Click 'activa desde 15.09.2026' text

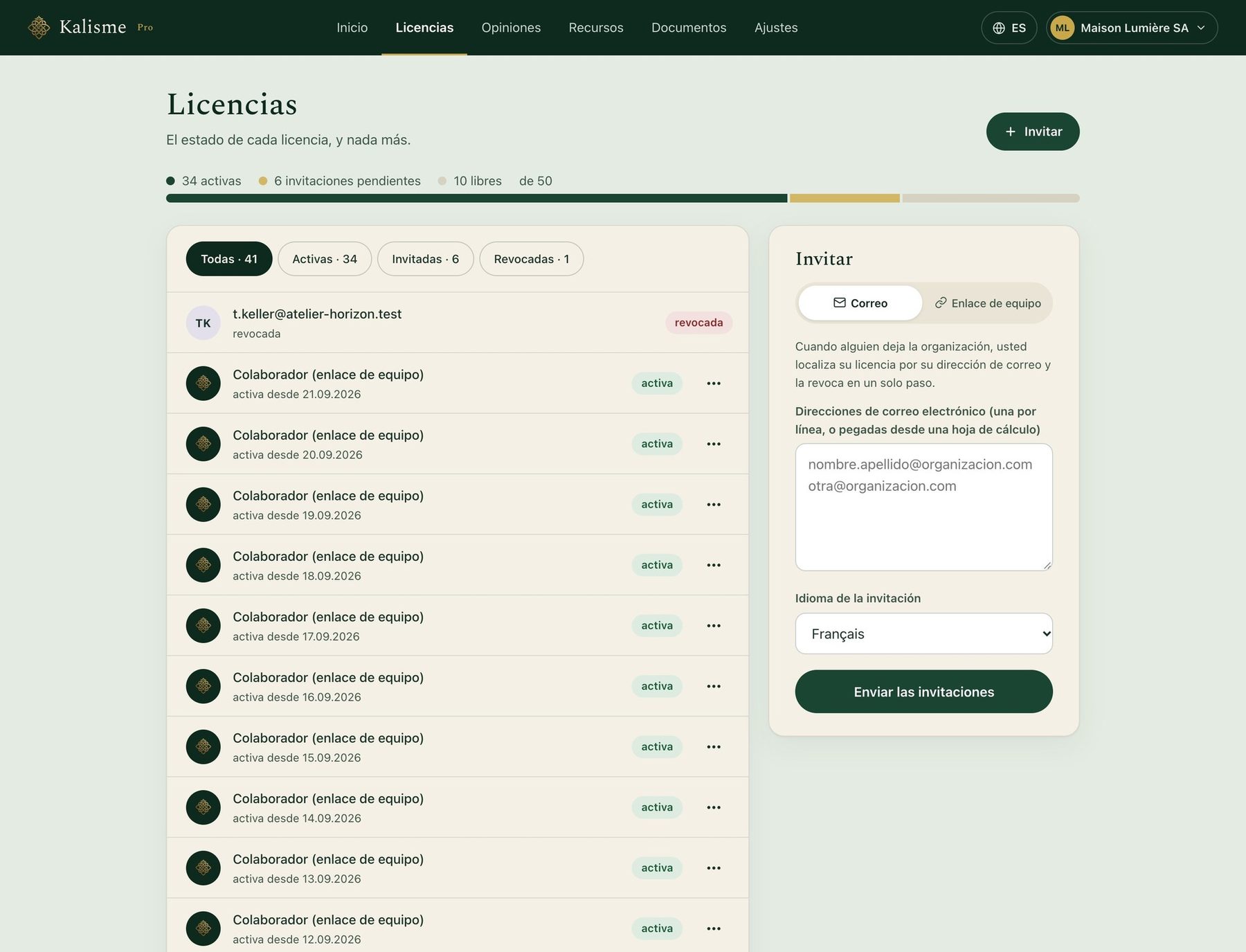[296, 757]
